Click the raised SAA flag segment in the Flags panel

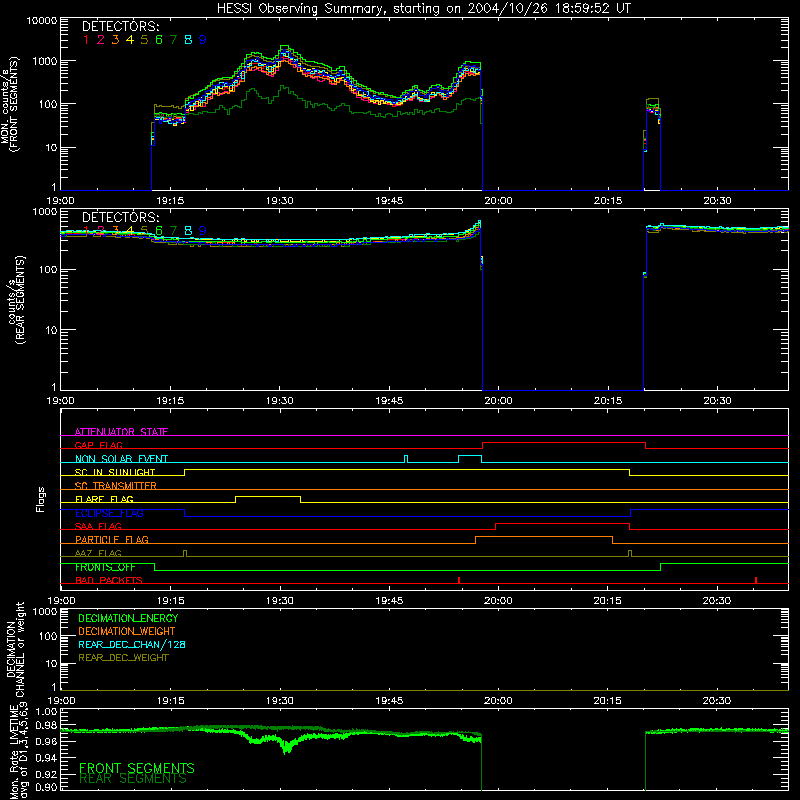562,523
